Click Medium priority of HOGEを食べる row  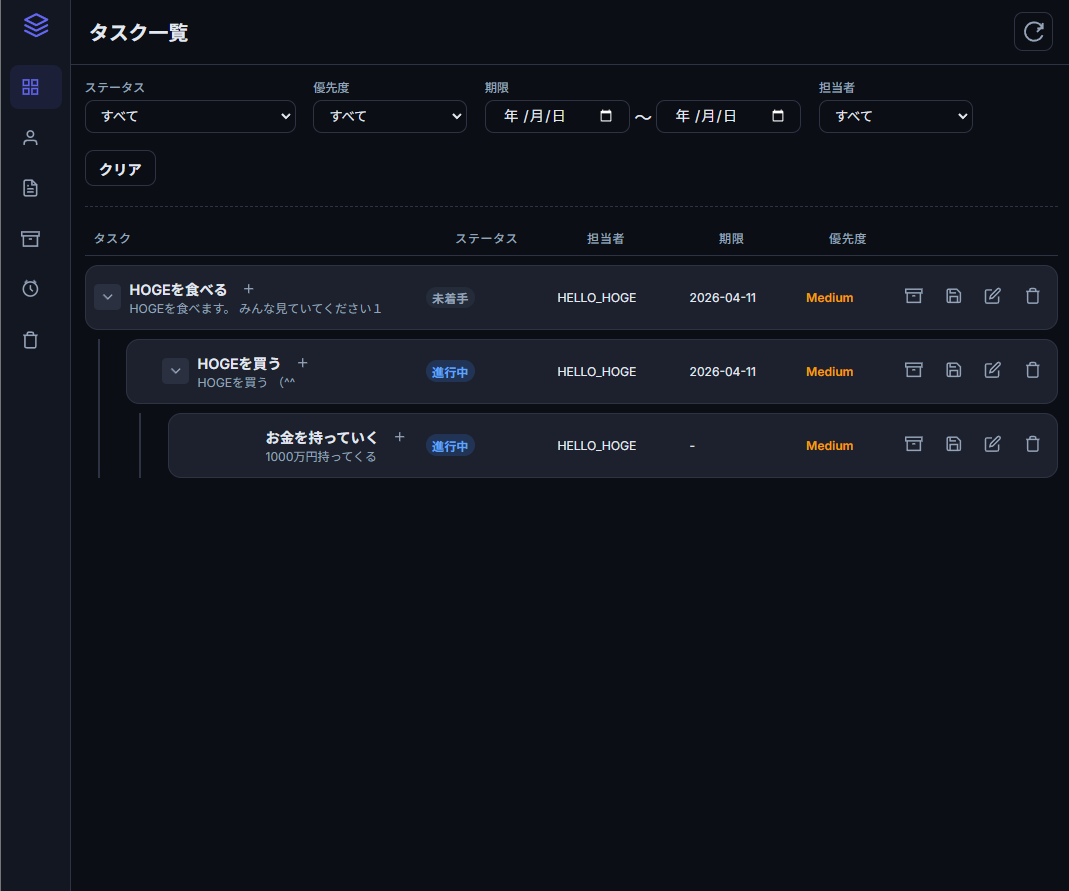coord(830,298)
